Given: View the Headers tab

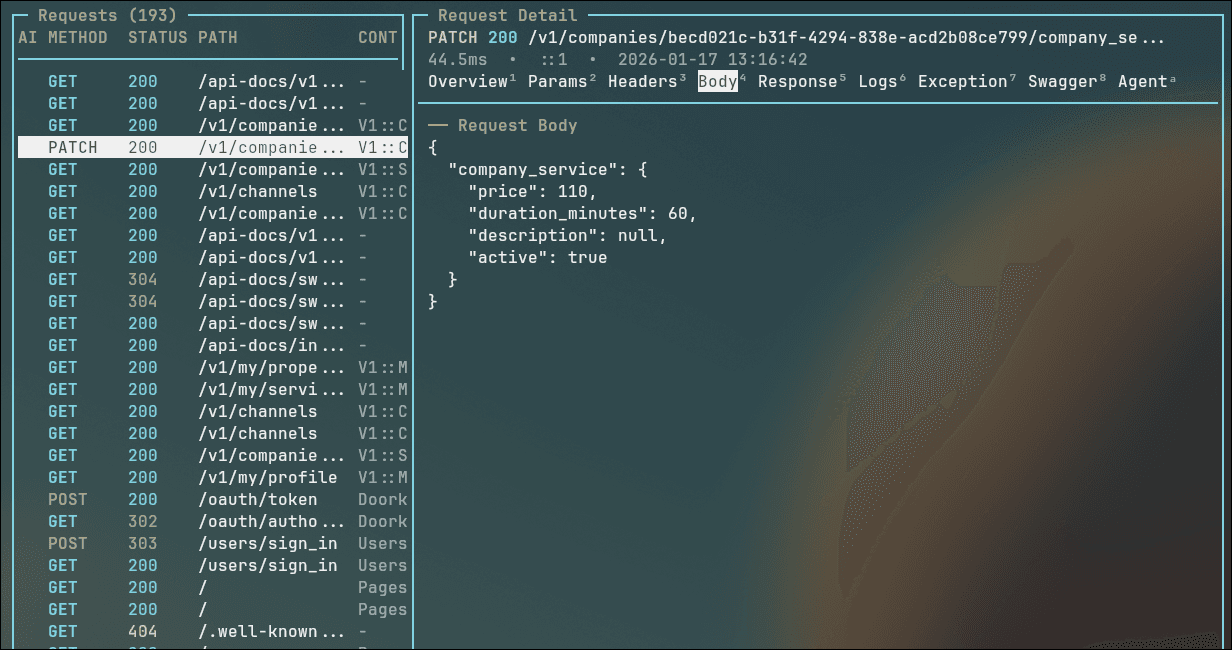Looking at the screenshot, I should click(641, 81).
